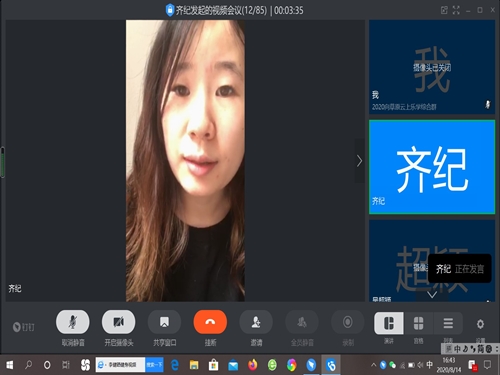Screen dimensions: 500x375
Task: Select the 我 self-view thumbnail
Action: point(432,67)
